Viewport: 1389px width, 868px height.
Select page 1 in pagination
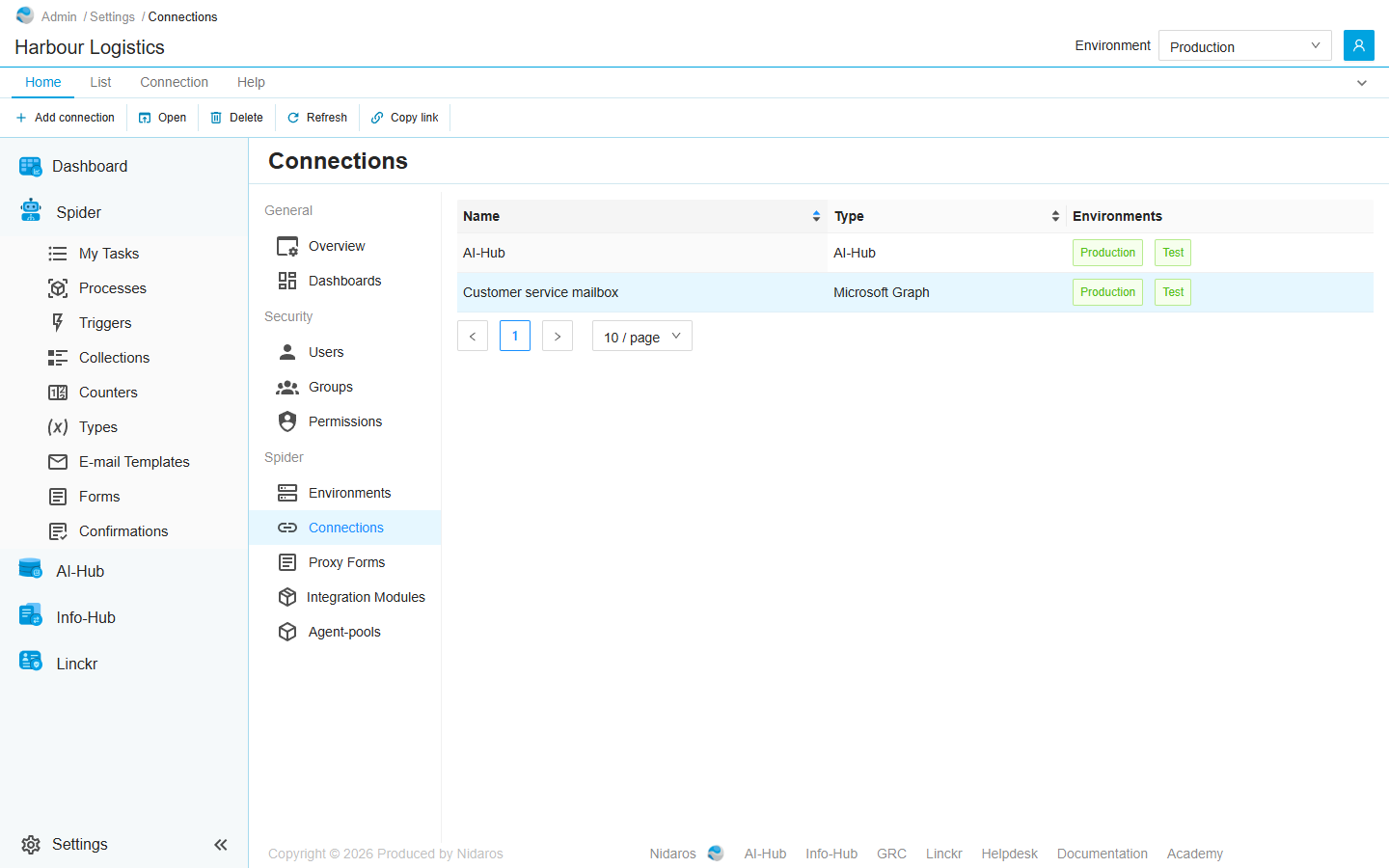point(515,336)
